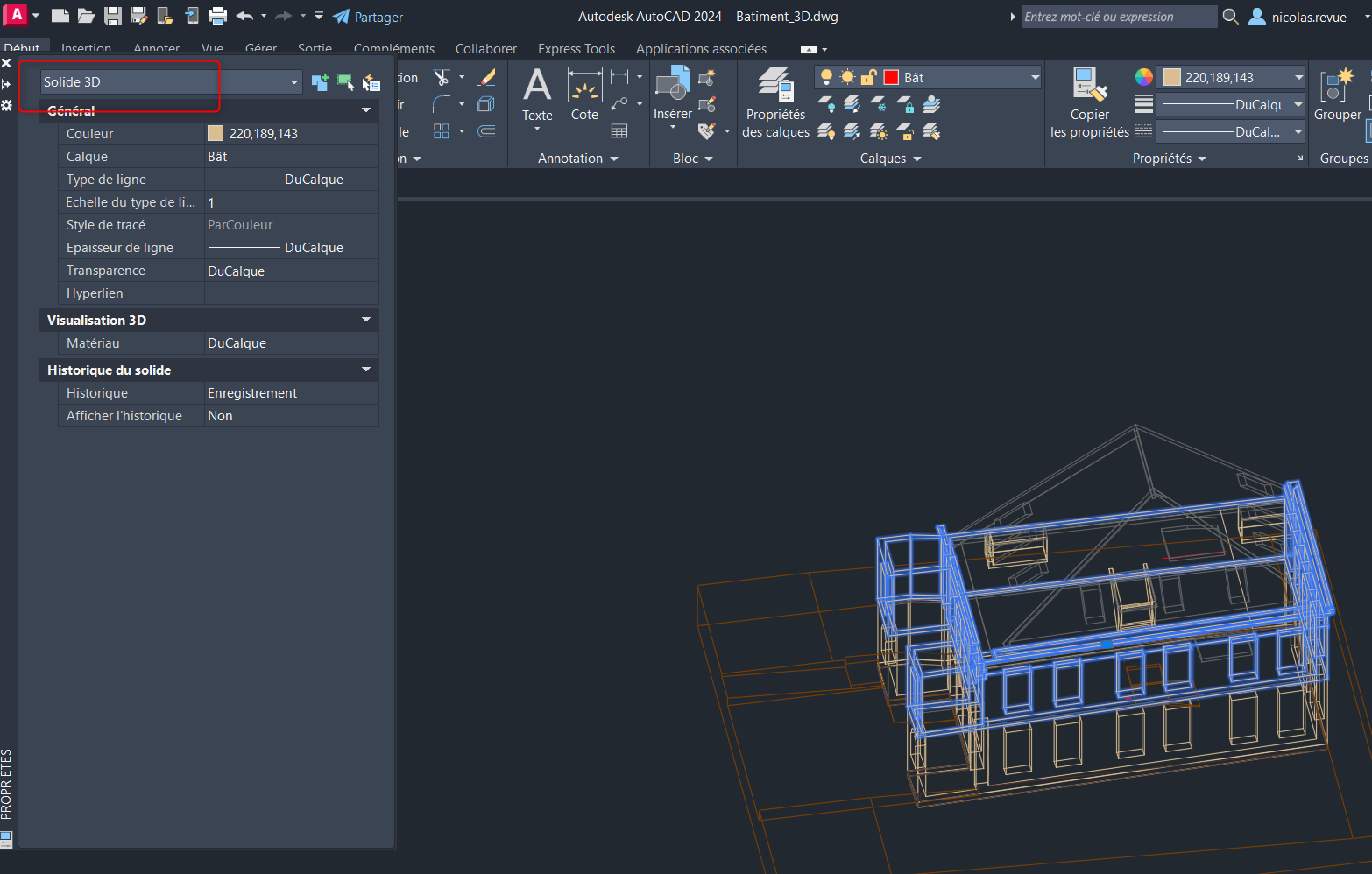Click the Couleur swatch in Général section

(x=216, y=133)
